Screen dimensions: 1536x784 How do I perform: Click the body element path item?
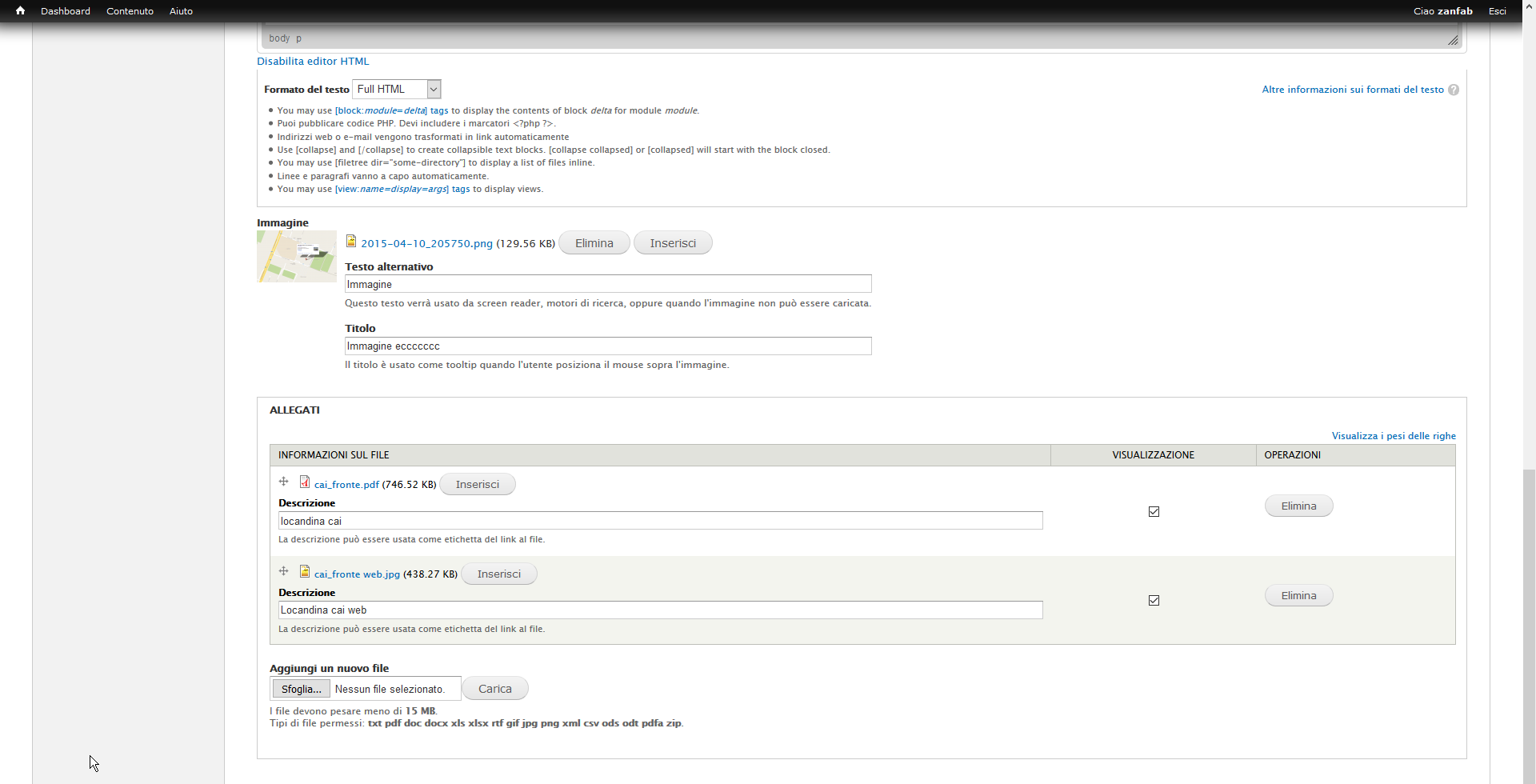[279, 38]
